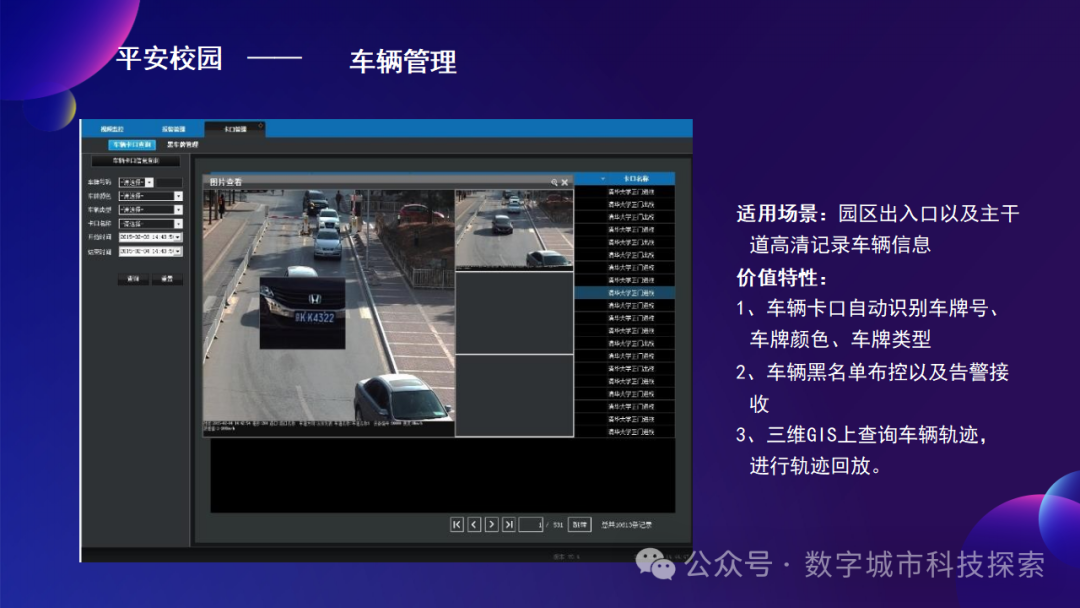
Task: Click the plate number text input box
Action: click(169, 182)
